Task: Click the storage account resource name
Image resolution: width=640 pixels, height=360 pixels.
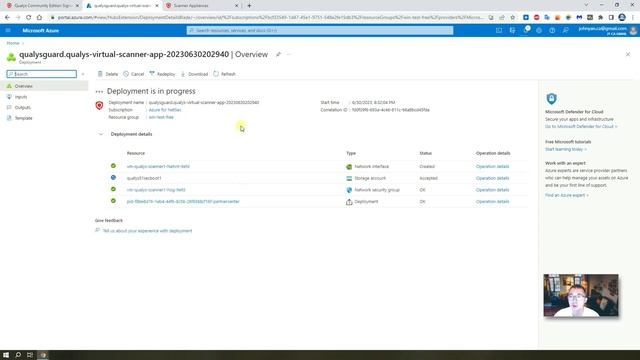Action: (144, 178)
